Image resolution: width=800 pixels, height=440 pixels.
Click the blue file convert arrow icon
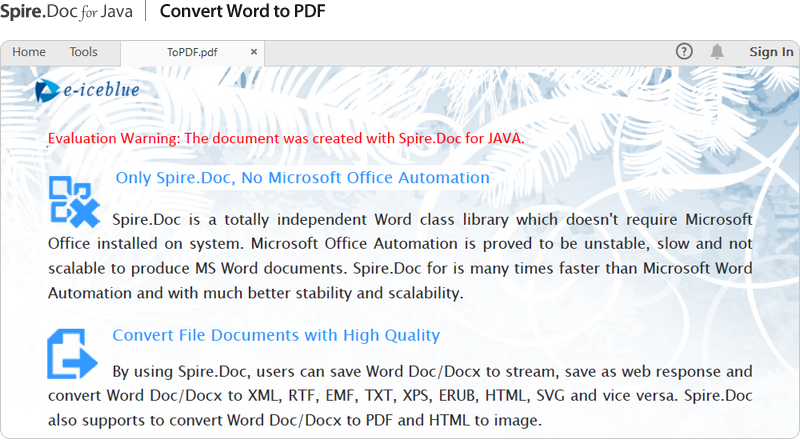72,355
